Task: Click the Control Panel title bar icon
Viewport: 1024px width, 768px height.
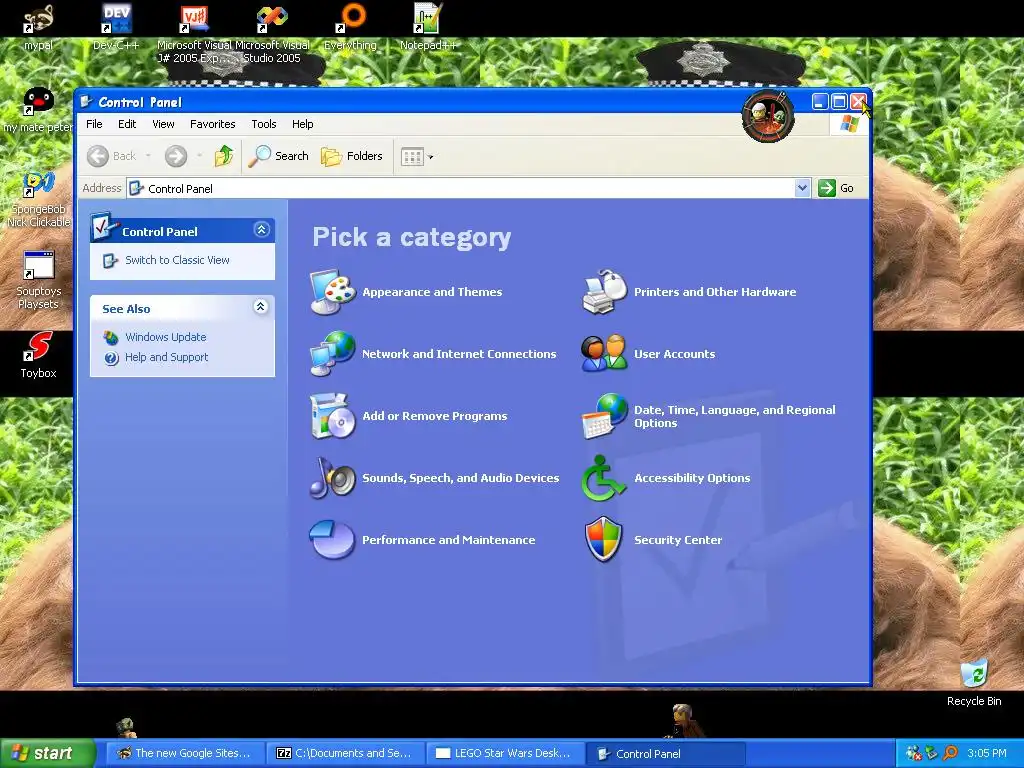Action: pyautogui.click(x=86, y=102)
